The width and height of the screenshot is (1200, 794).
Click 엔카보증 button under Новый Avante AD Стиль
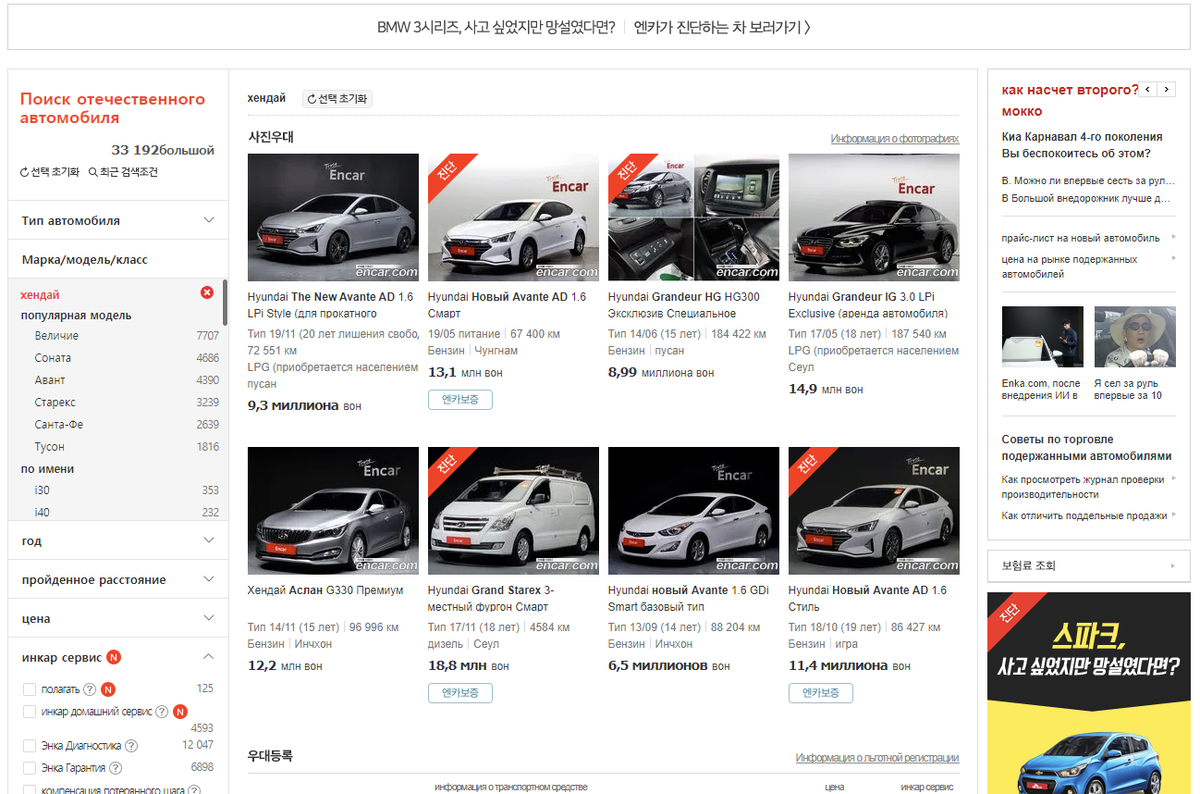[820, 693]
